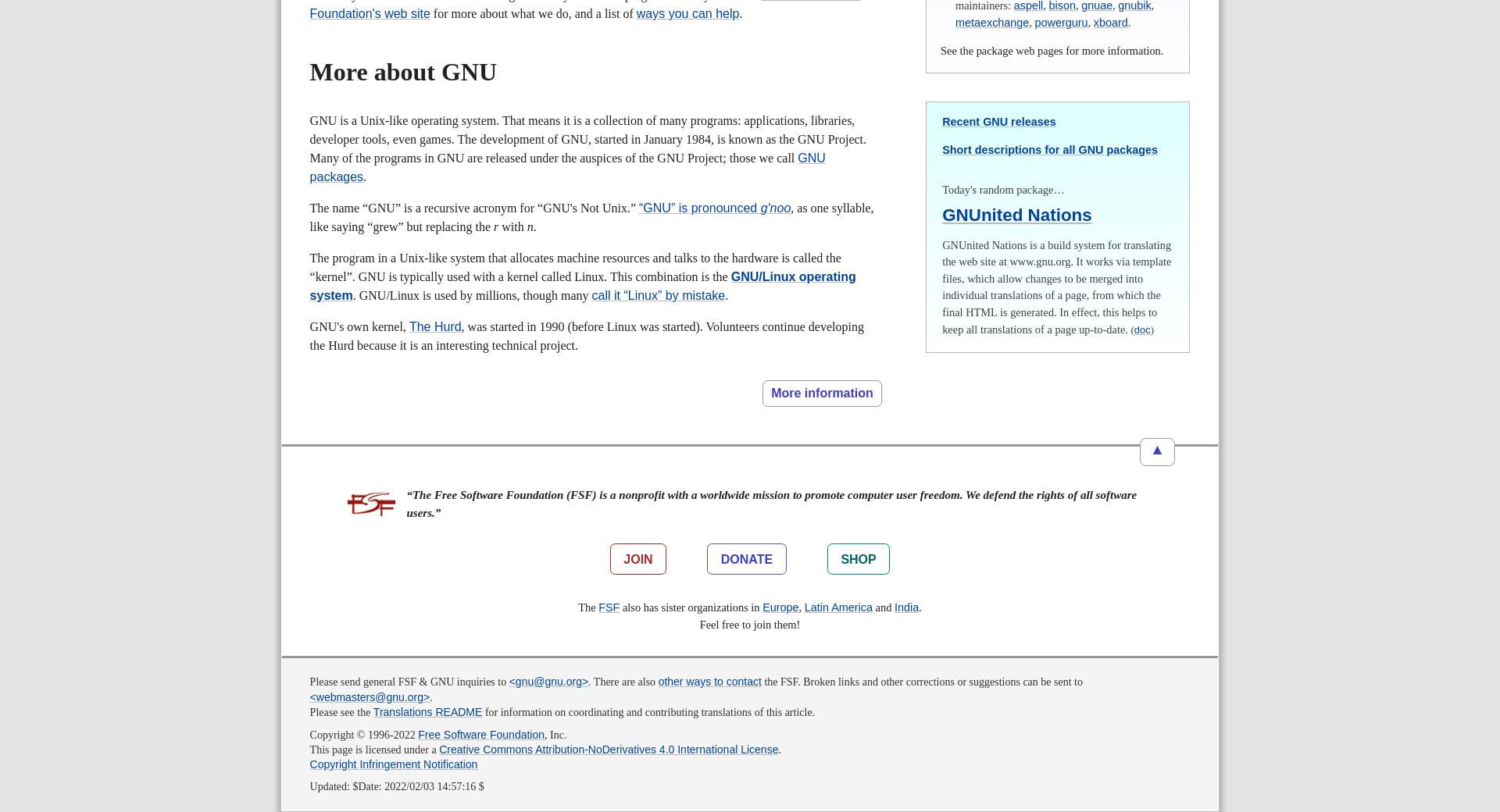This screenshot has height=812, width=1500.
Task: Click Copyright Infringement Notification link
Action: (x=393, y=764)
